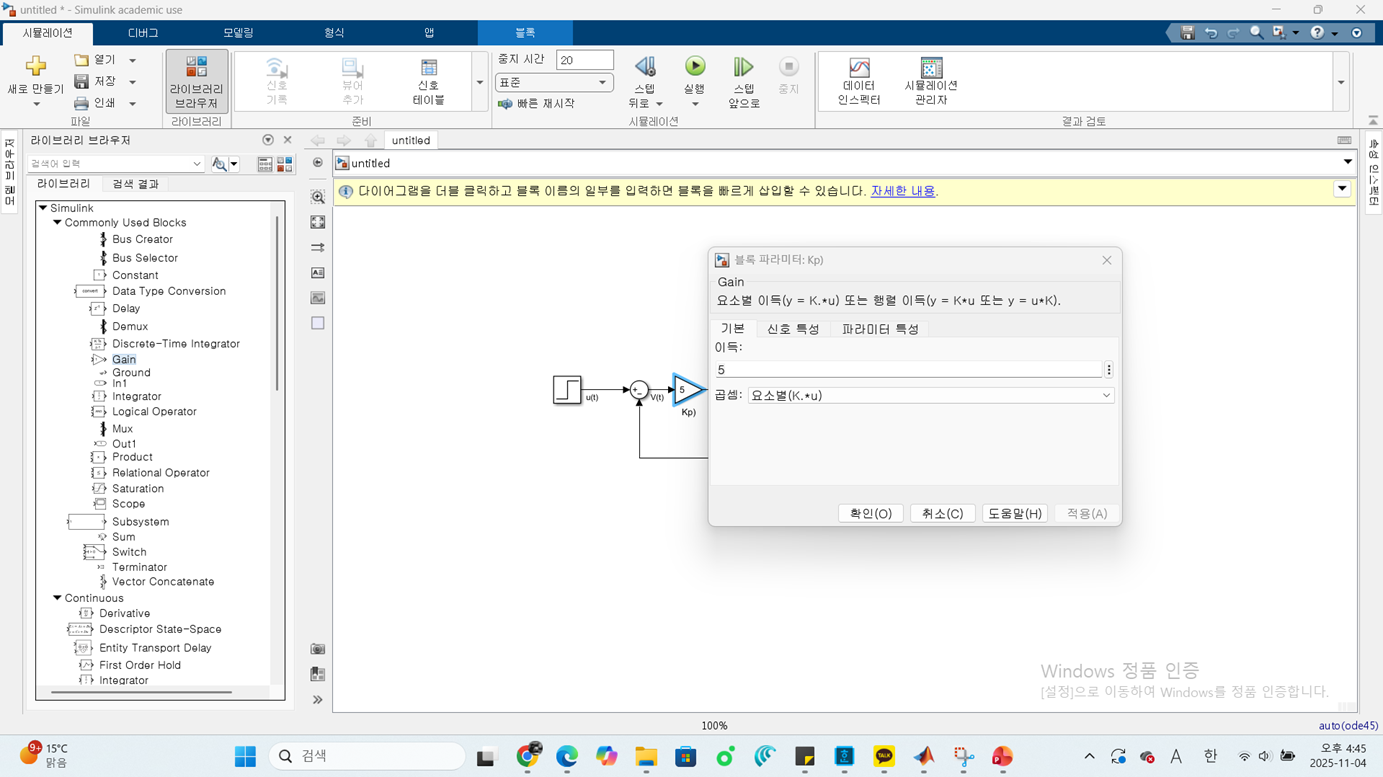Click the Step Forward (스텝 앞으로) icon

pos(743,67)
